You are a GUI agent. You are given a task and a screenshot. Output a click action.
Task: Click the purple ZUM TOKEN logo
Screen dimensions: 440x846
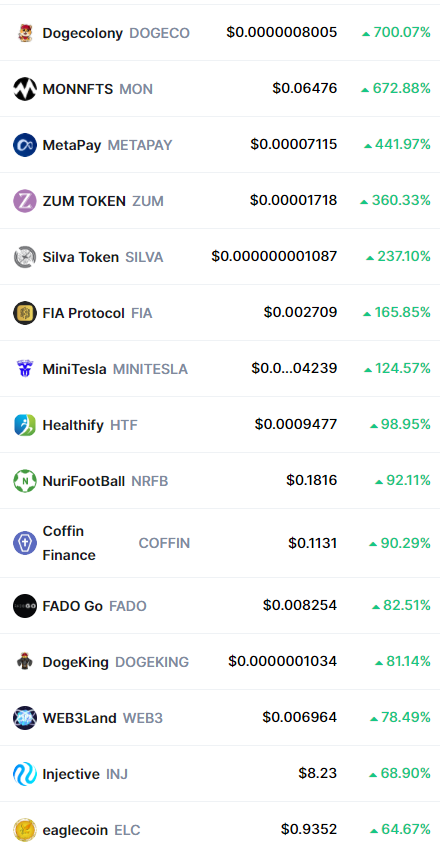[25, 201]
